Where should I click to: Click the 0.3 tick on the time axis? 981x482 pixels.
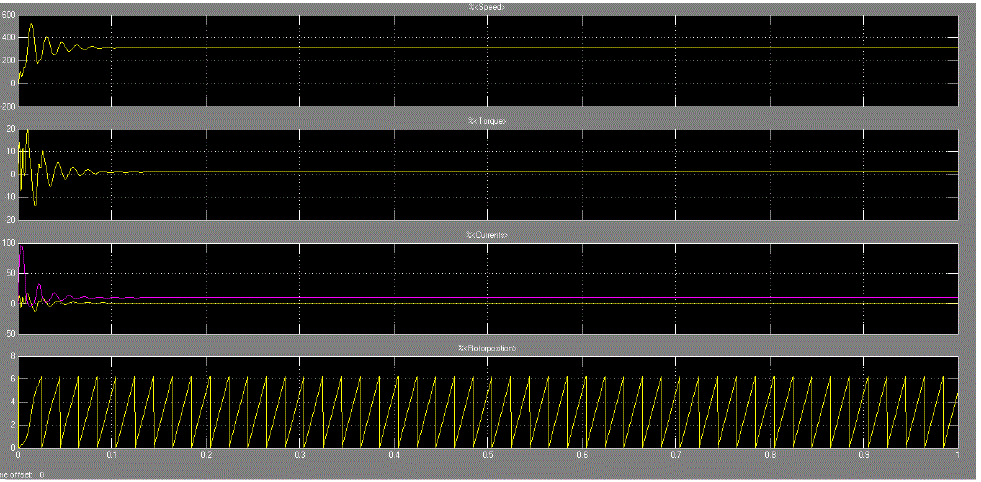[300, 455]
